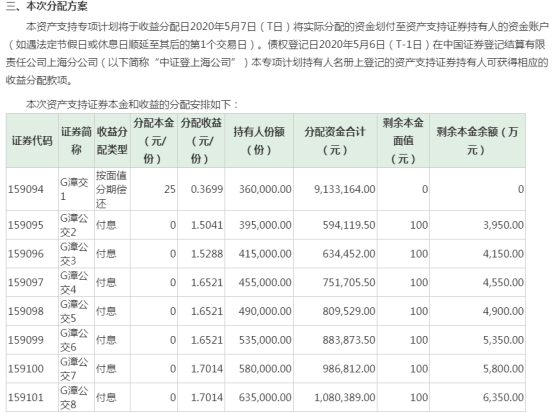Select the 持有人份额 column header
The image size is (554, 413).
click(x=259, y=141)
